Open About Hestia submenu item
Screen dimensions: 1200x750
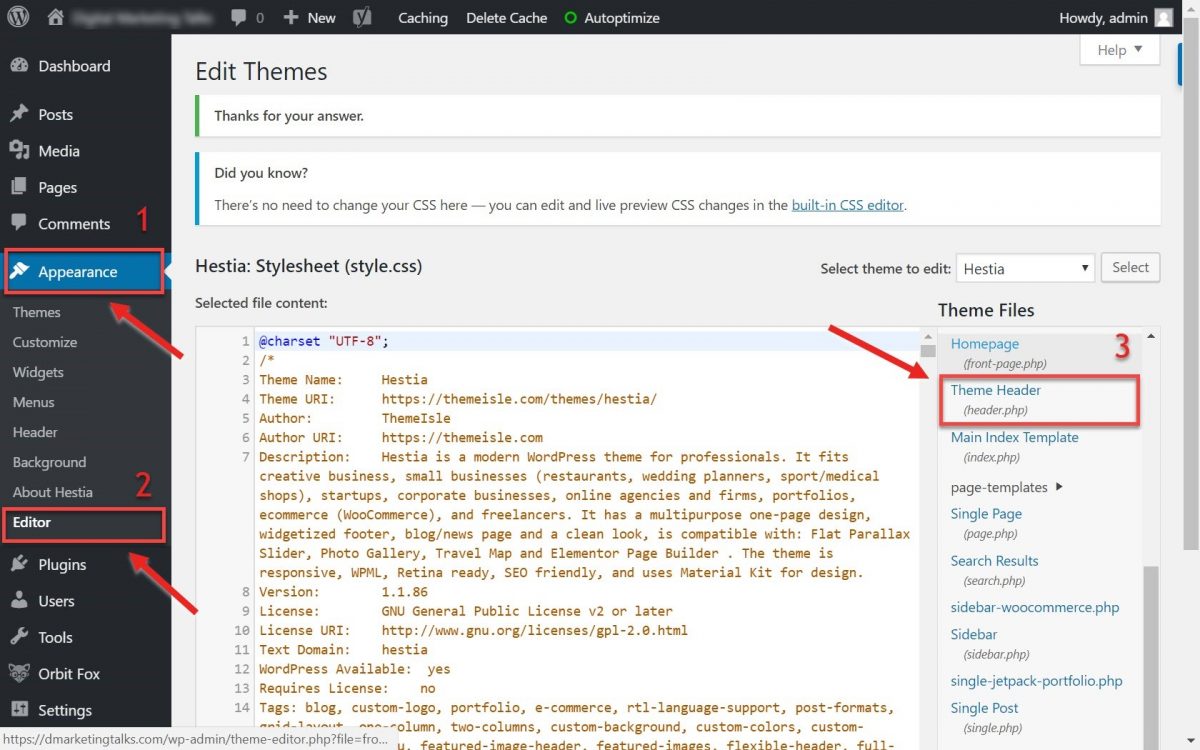[52, 492]
